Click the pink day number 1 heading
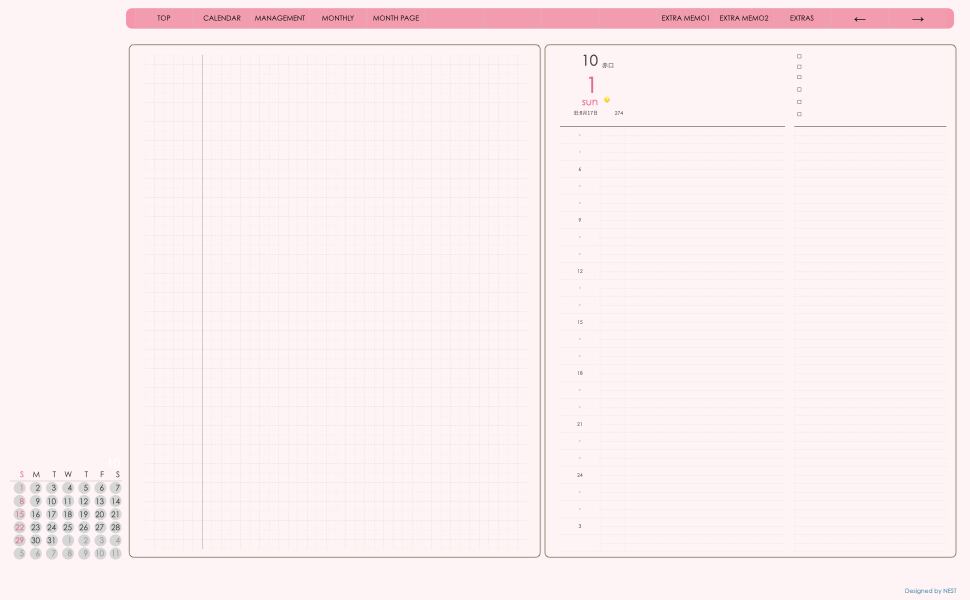Viewport: 970px width, 600px height. click(x=591, y=85)
